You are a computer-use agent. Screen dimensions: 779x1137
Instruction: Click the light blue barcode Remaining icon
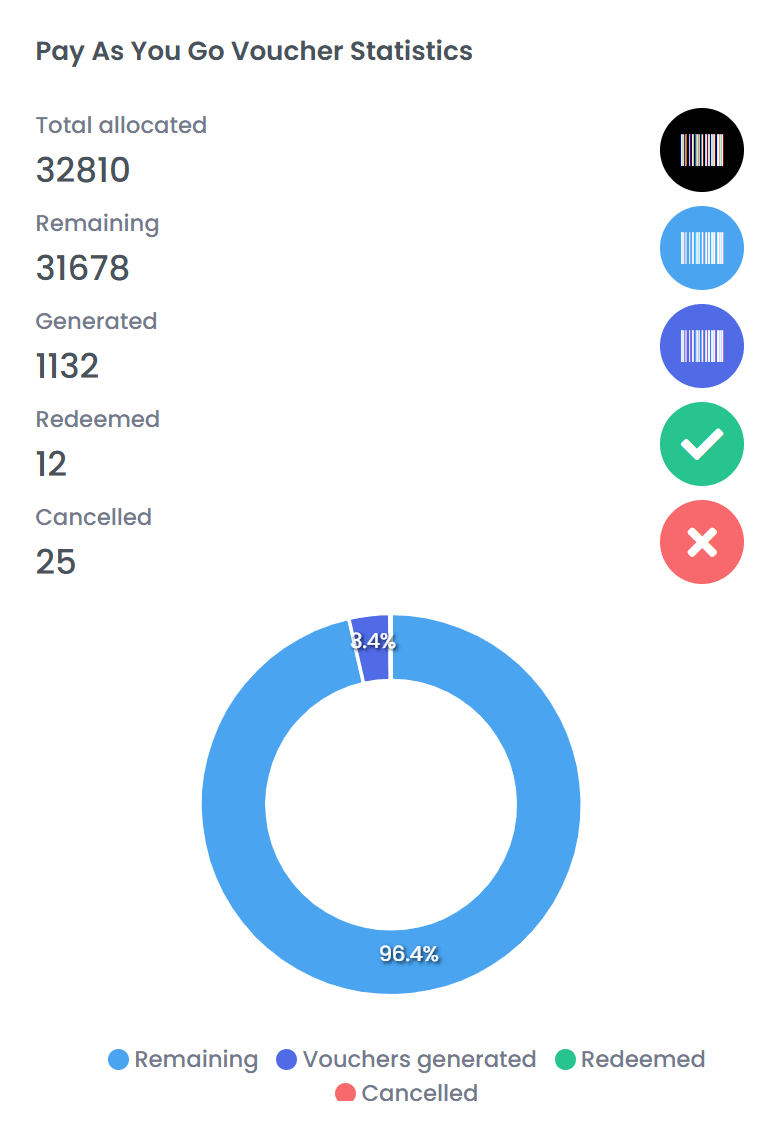pos(701,248)
